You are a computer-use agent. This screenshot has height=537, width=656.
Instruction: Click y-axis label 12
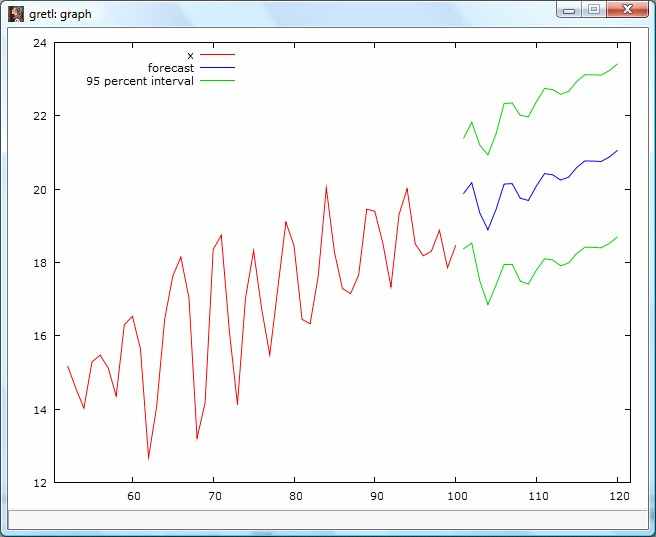pyautogui.click(x=40, y=483)
